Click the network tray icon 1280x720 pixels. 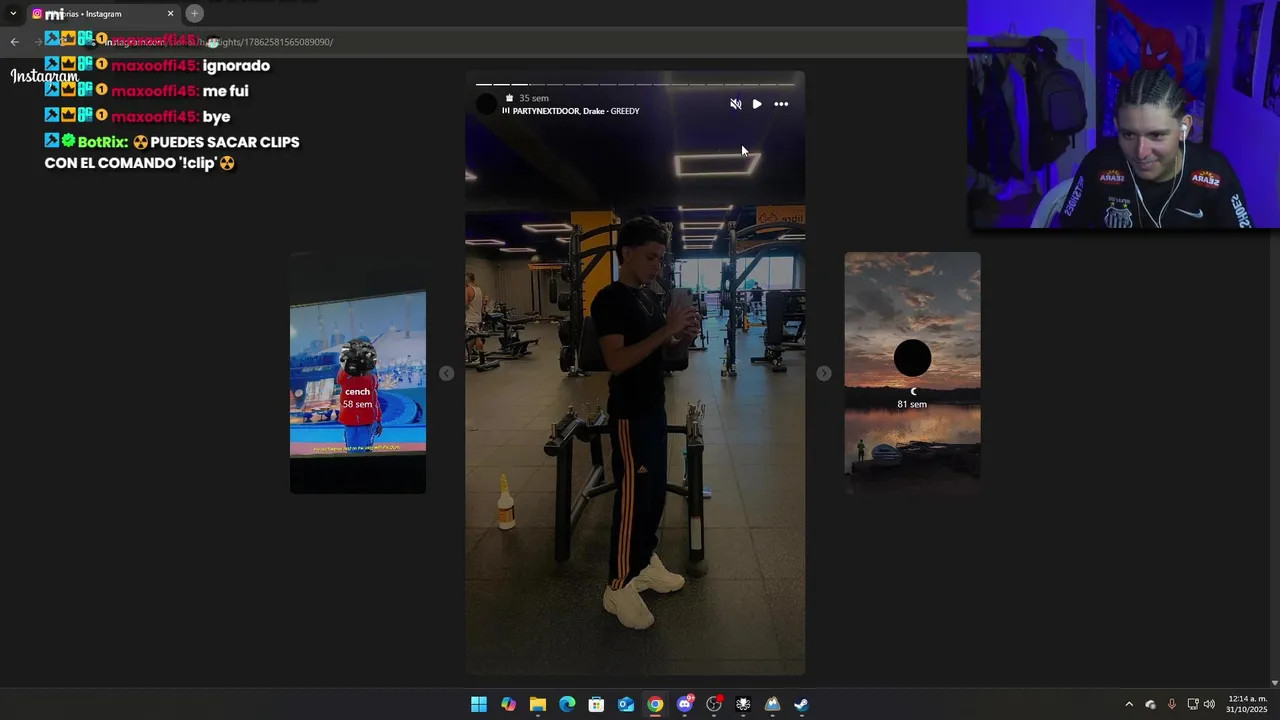pyautogui.click(x=1193, y=704)
